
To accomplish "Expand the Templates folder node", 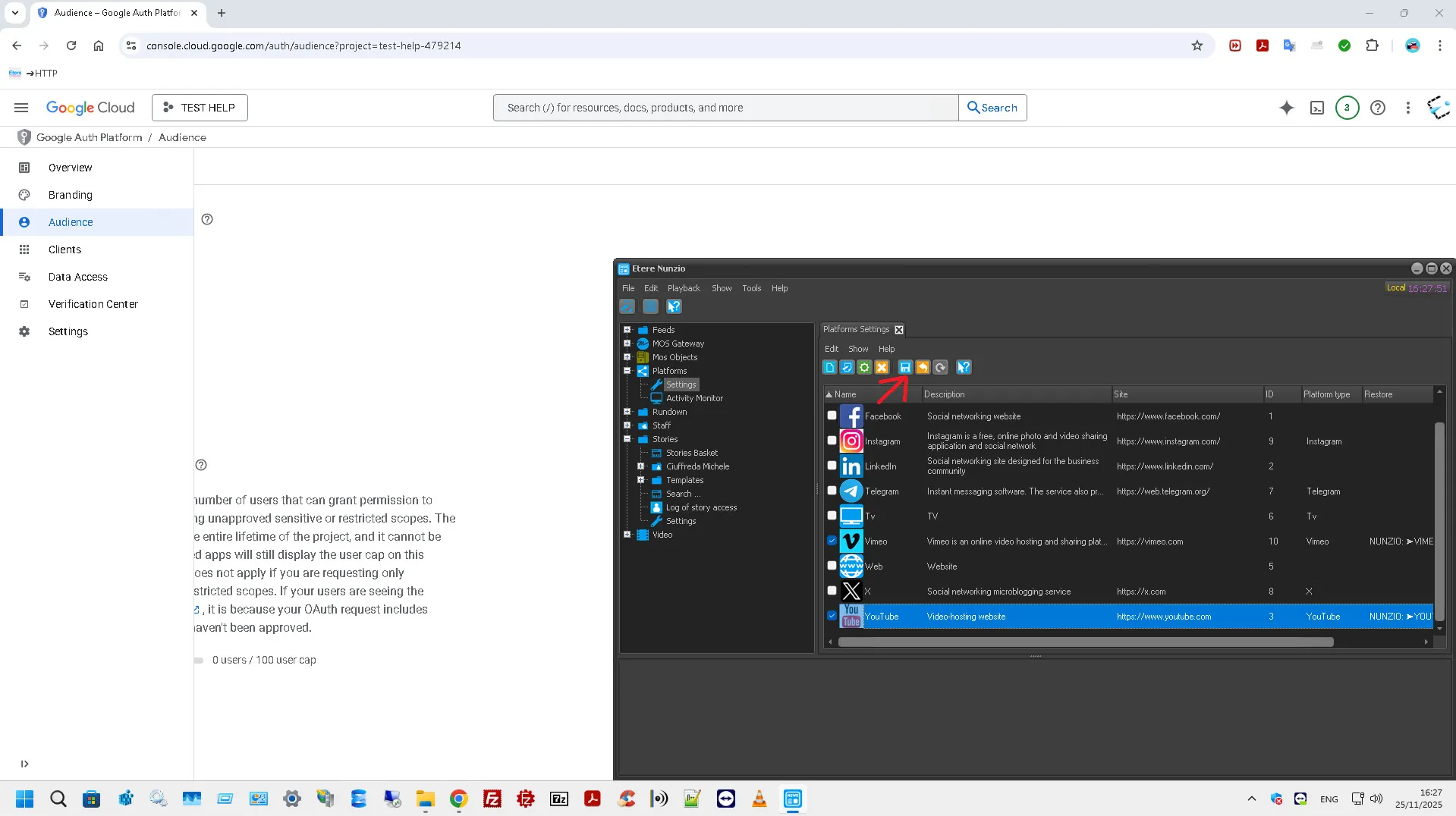I will click(641, 480).
